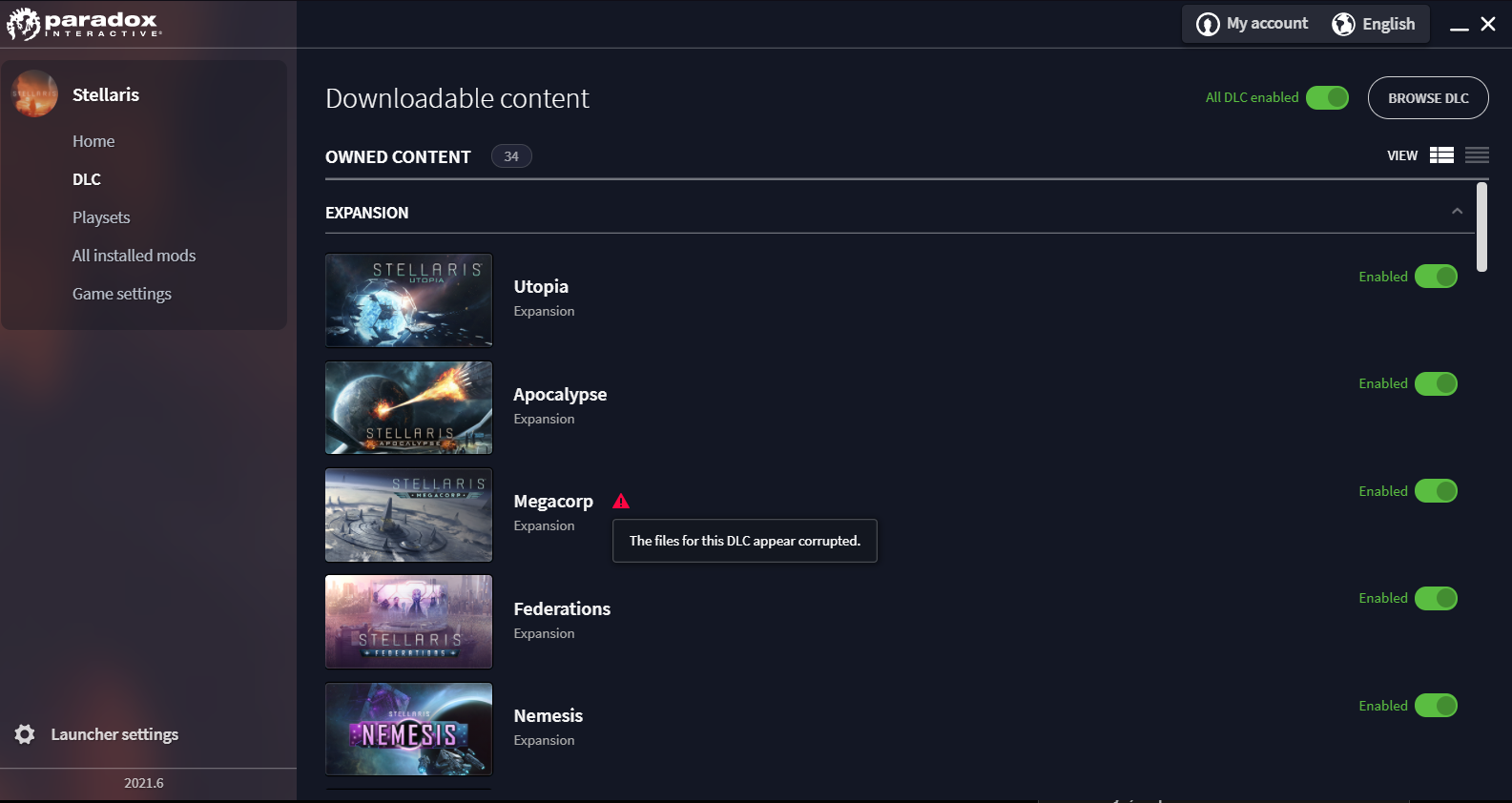Click the English language globe icon

(1343, 24)
